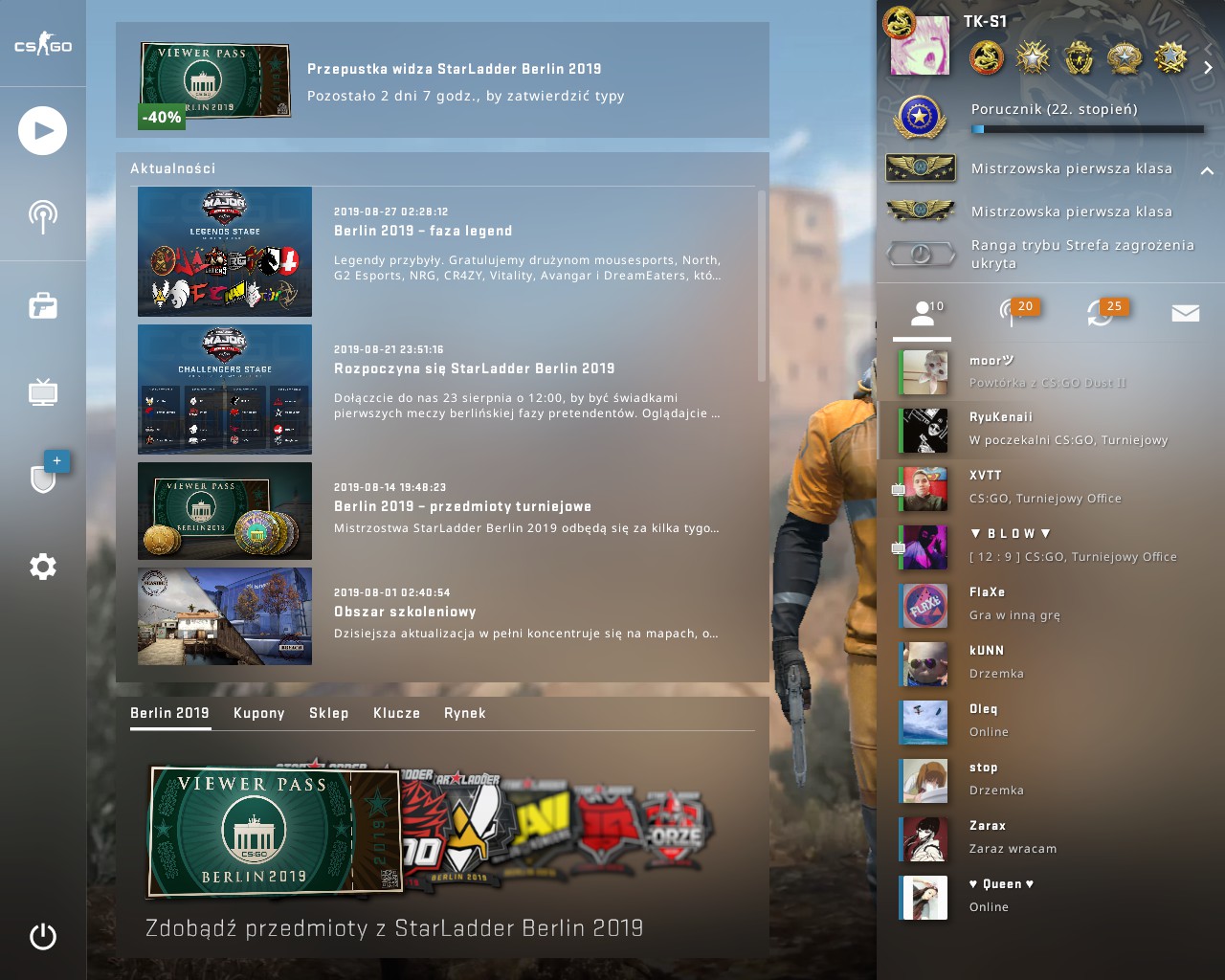1225x980 pixels.
Task: Select friend Zarax in the list
Action: click(1051, 838)
